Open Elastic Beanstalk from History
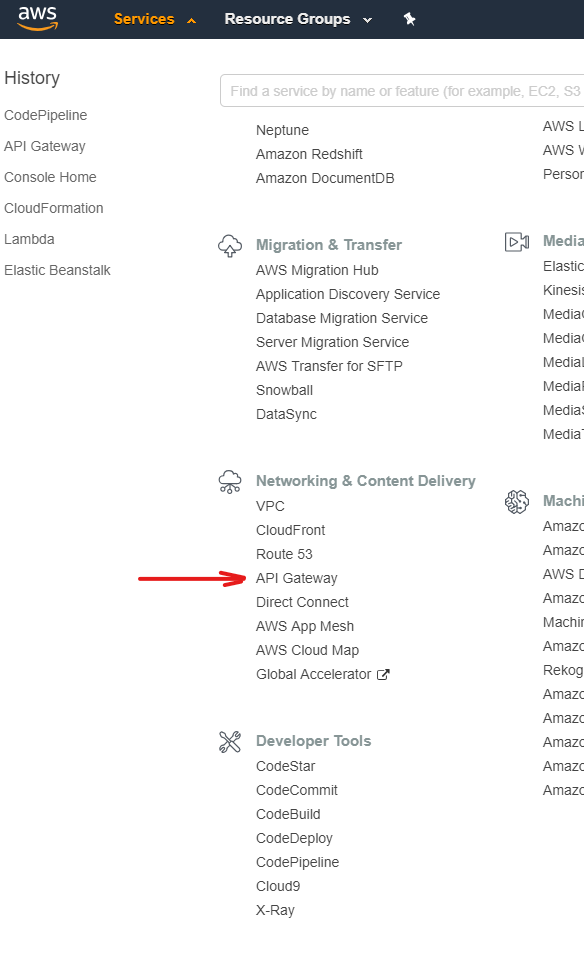Viewport: 584px width, 958px height. (x=57, y=270)
